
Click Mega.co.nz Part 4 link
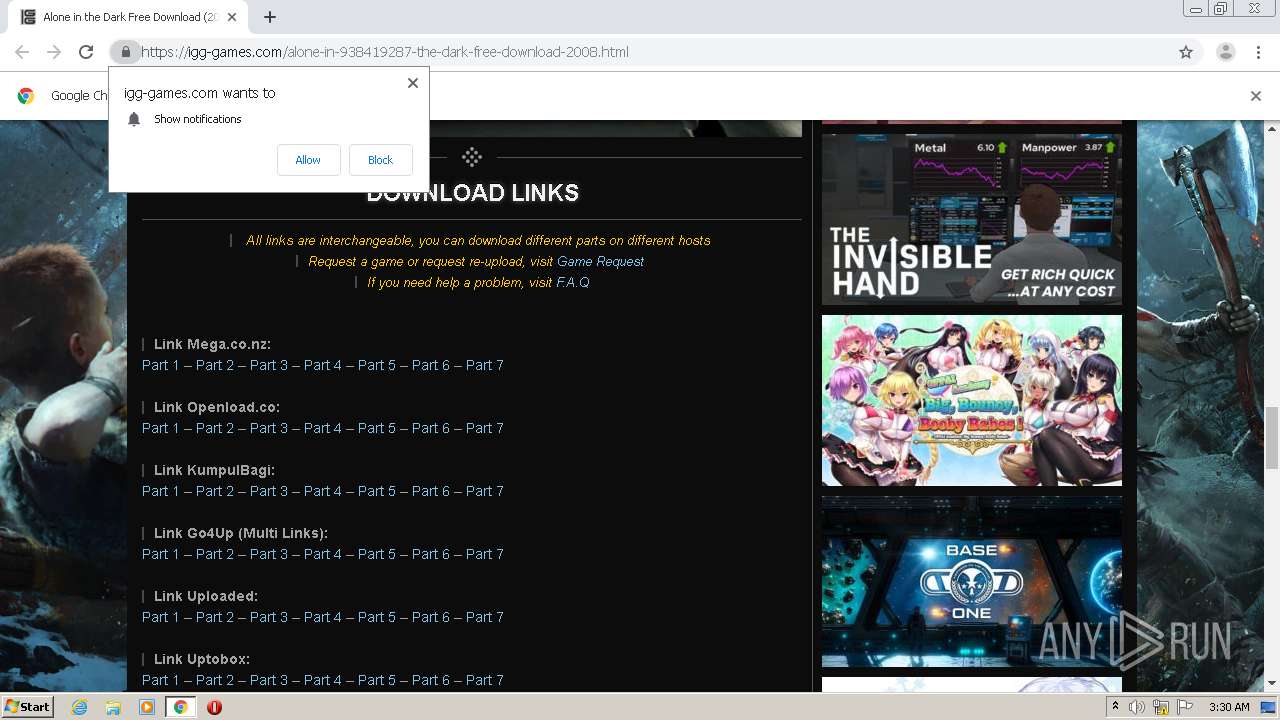coord(323,365)
